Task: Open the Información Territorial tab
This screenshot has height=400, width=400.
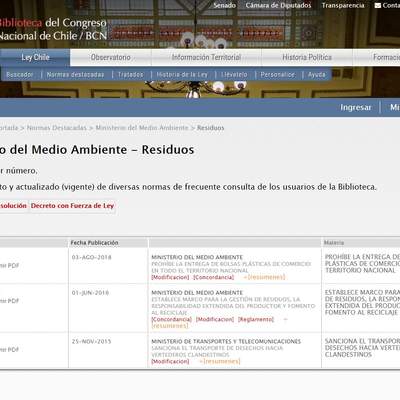Action: 206,57
